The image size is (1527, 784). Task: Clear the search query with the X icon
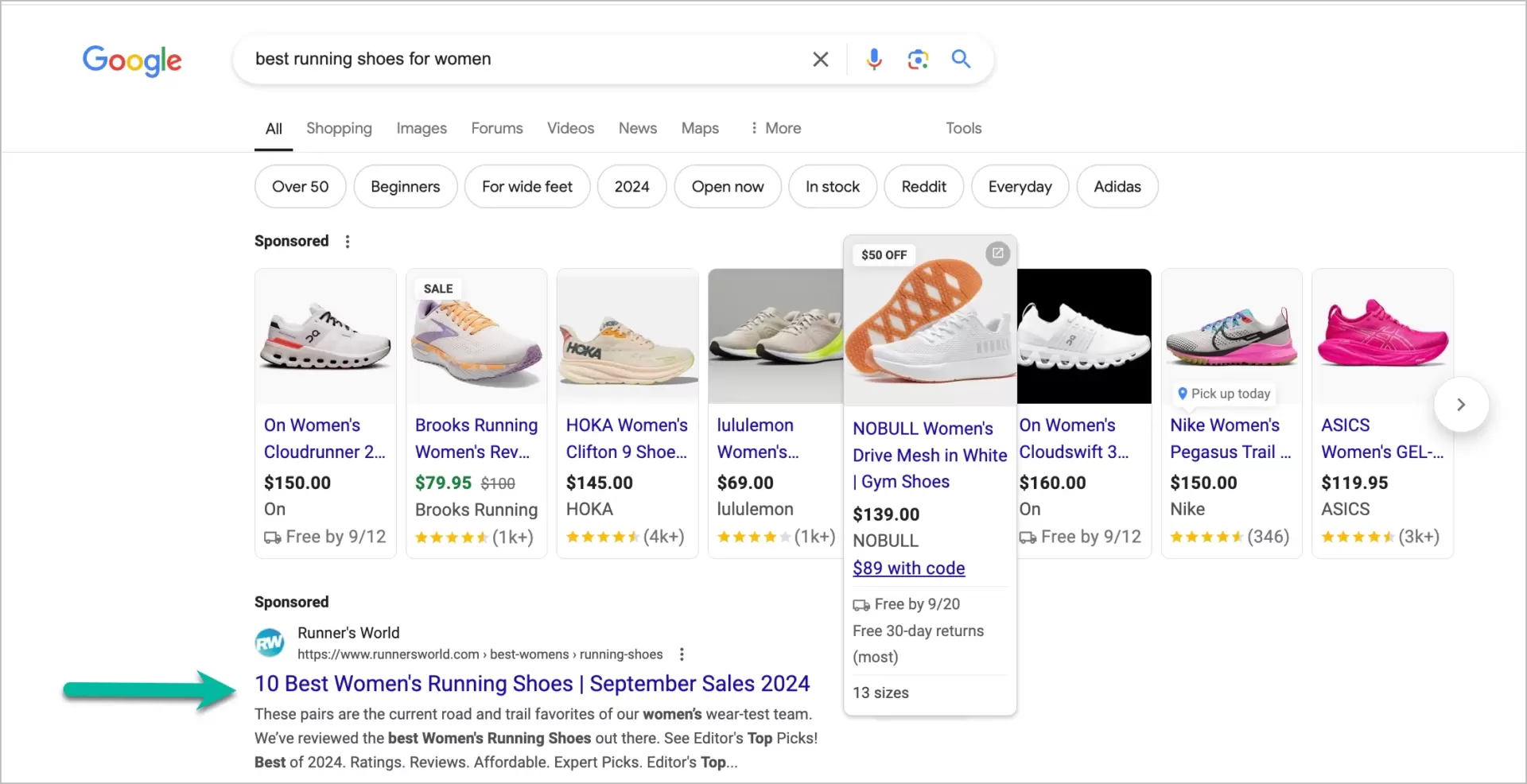click(x=821, y=59)
